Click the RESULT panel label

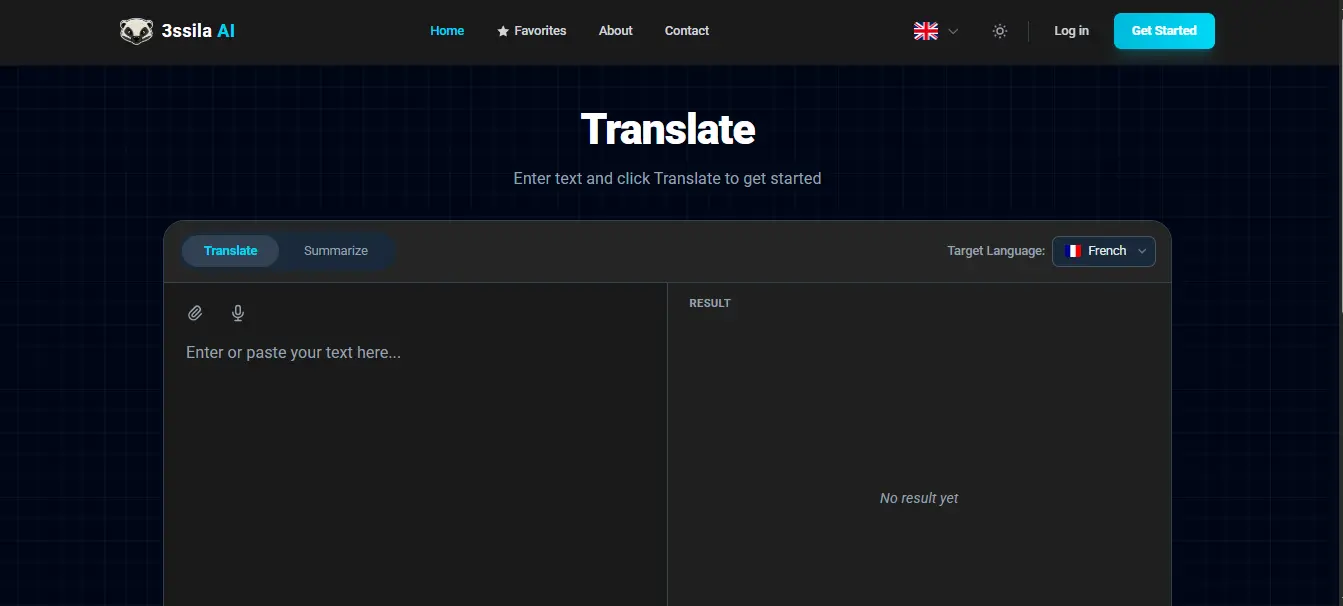click(710, 303)
